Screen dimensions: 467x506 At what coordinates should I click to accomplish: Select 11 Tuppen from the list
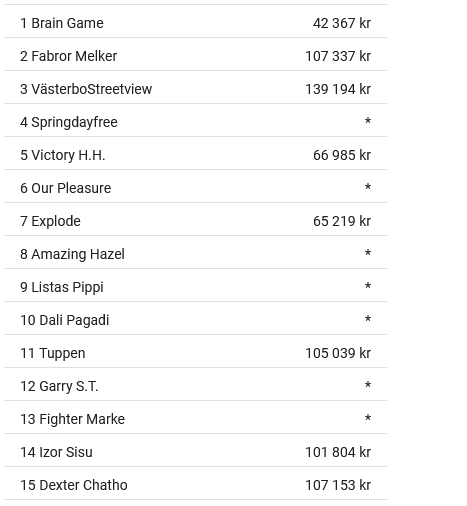click(195, 351)
